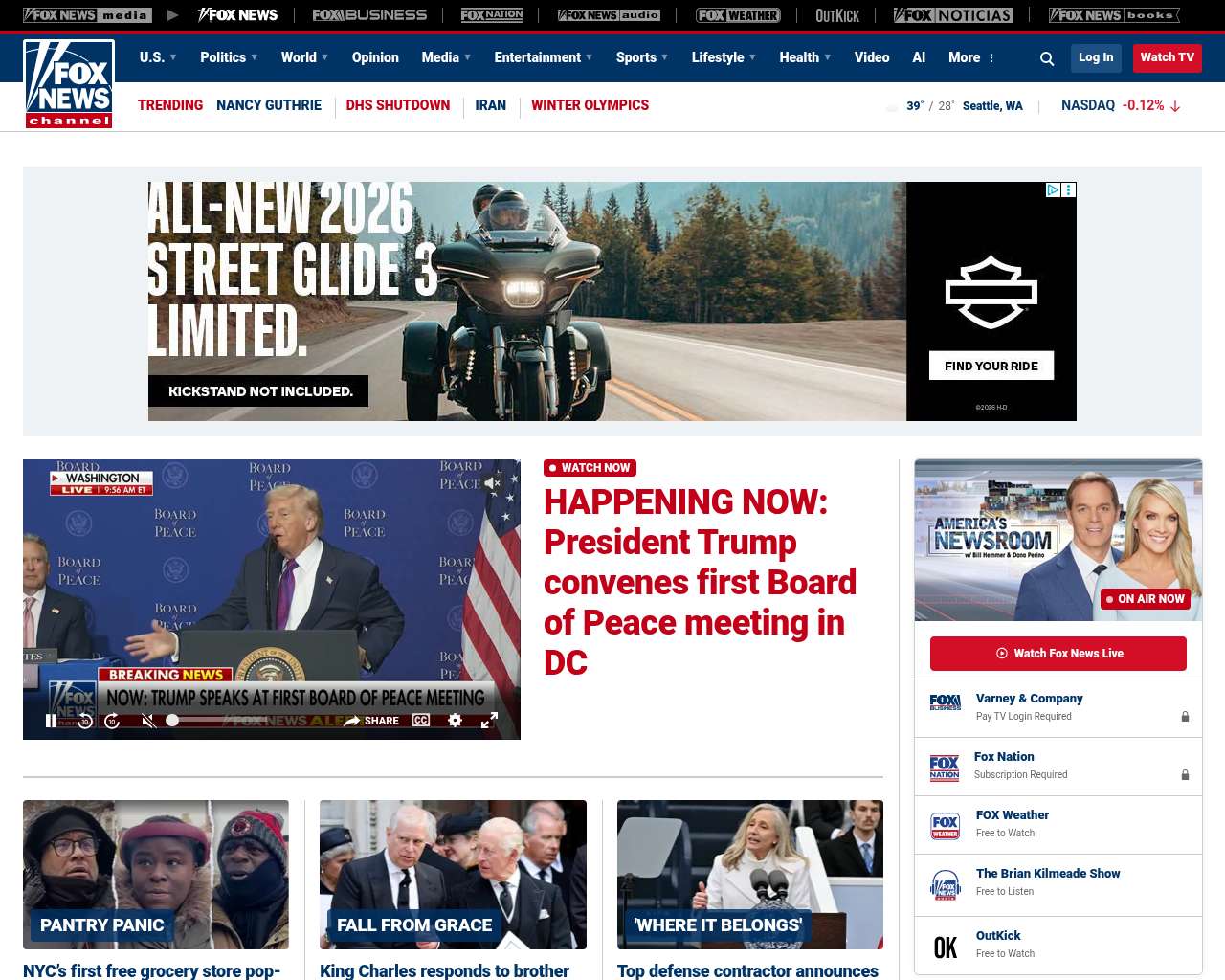Open the King Charles story thumbnail
This screenshot has width=1225, height=980.
coord(453,874)
